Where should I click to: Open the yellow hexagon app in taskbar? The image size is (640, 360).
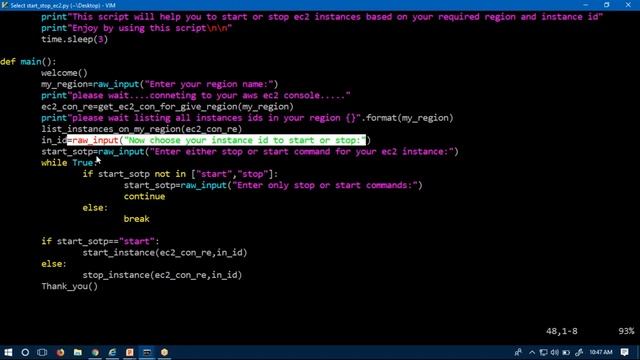pos(164,352)
